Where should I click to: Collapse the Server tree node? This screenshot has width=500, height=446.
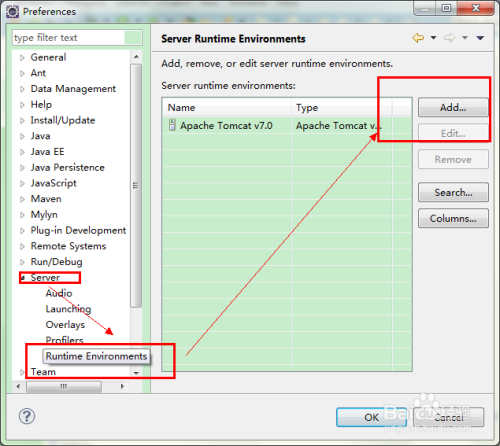23,278
